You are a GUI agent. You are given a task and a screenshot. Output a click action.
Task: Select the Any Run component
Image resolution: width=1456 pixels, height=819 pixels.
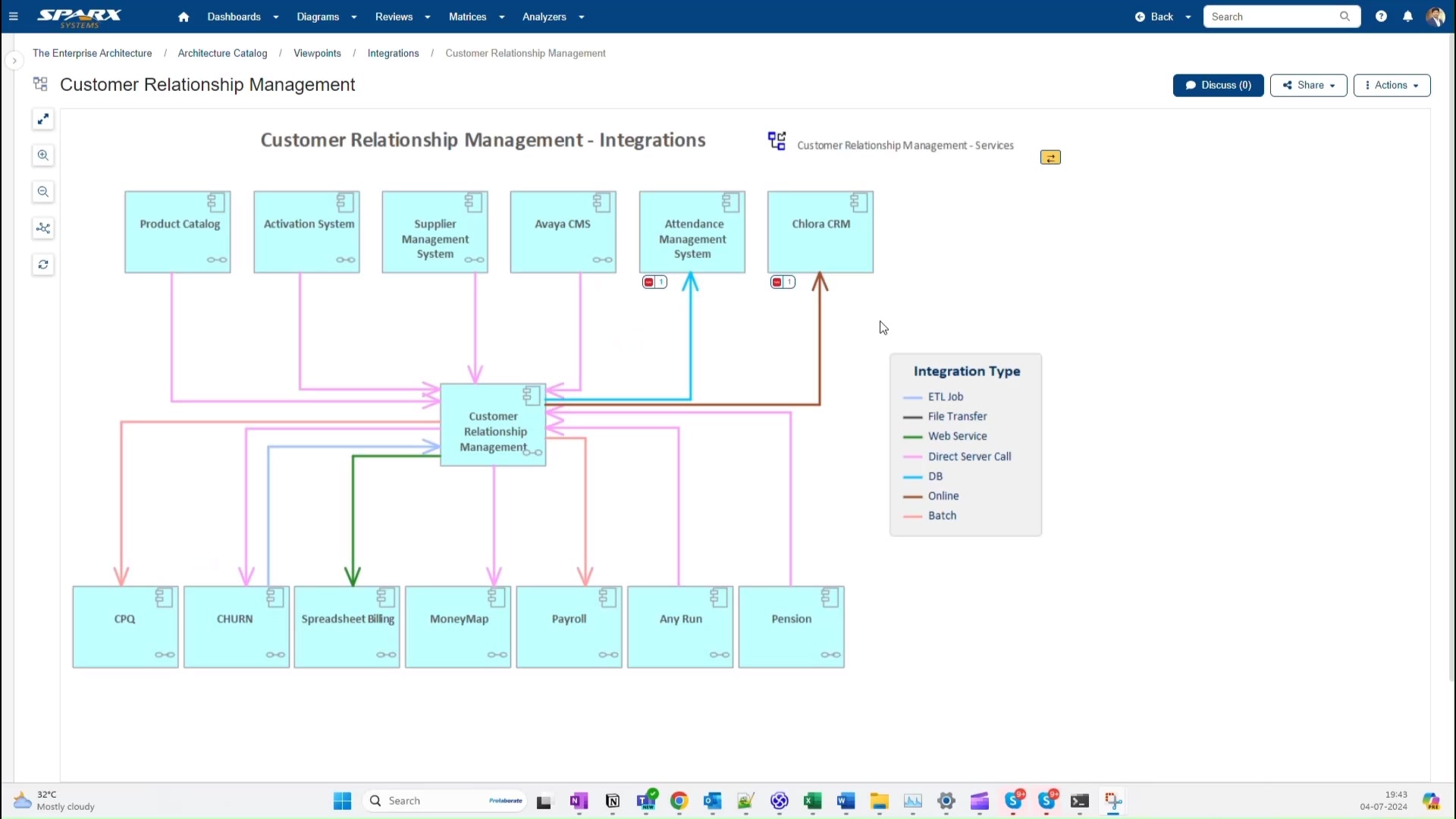[680, 627]
